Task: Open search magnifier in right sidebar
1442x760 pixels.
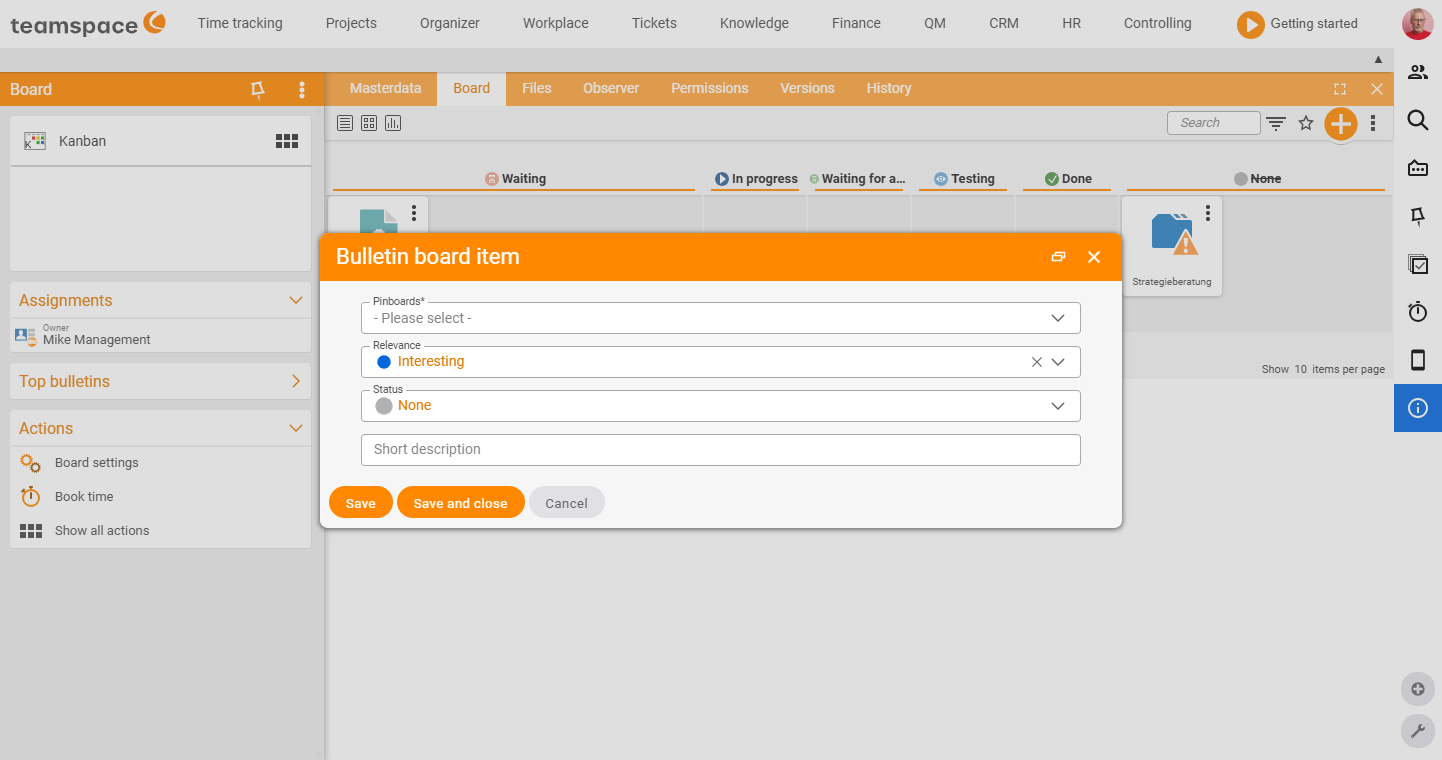Action: (x=1418, y=120)
